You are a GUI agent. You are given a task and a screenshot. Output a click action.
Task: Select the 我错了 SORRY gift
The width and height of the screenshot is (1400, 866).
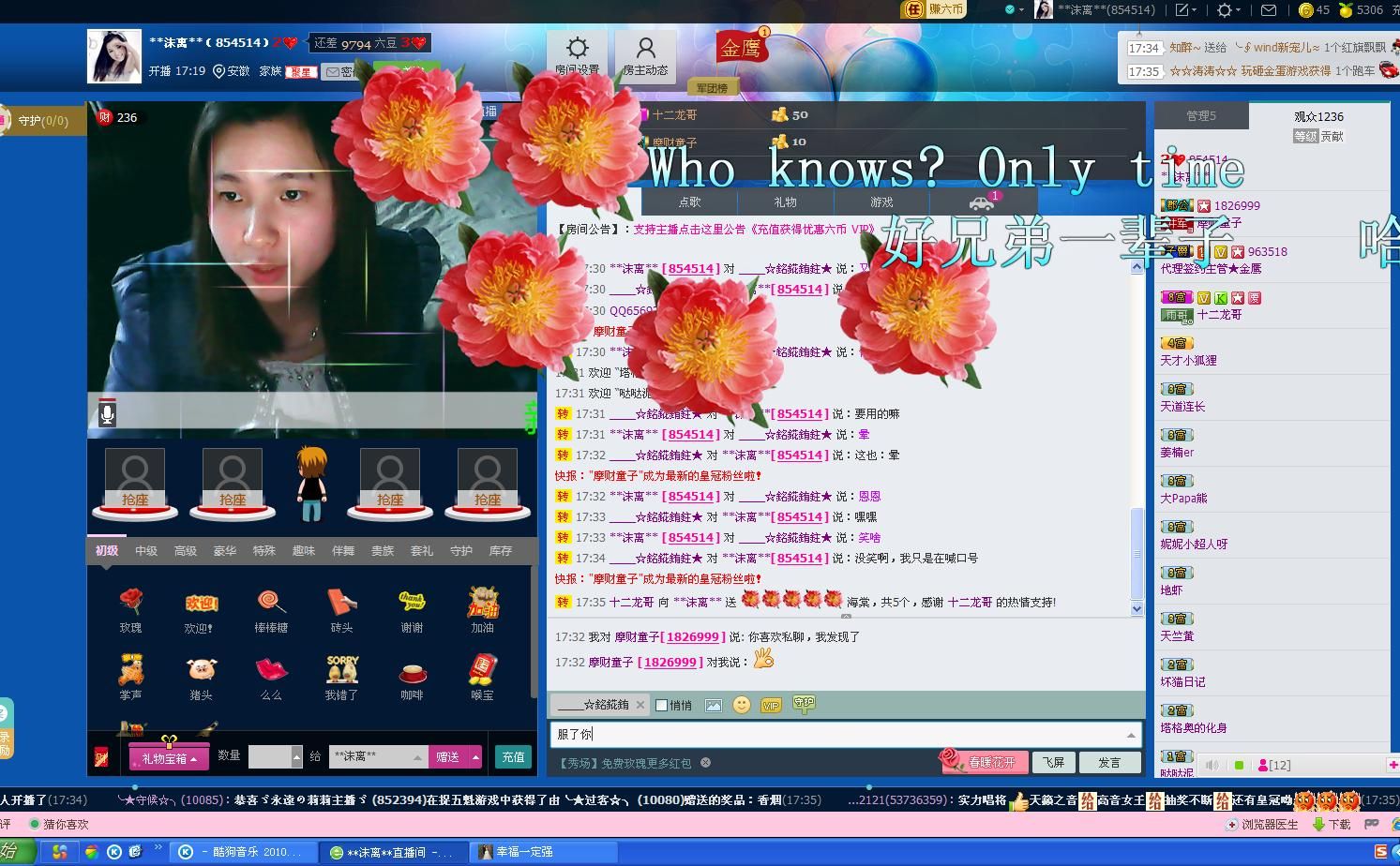pos(341,669)
